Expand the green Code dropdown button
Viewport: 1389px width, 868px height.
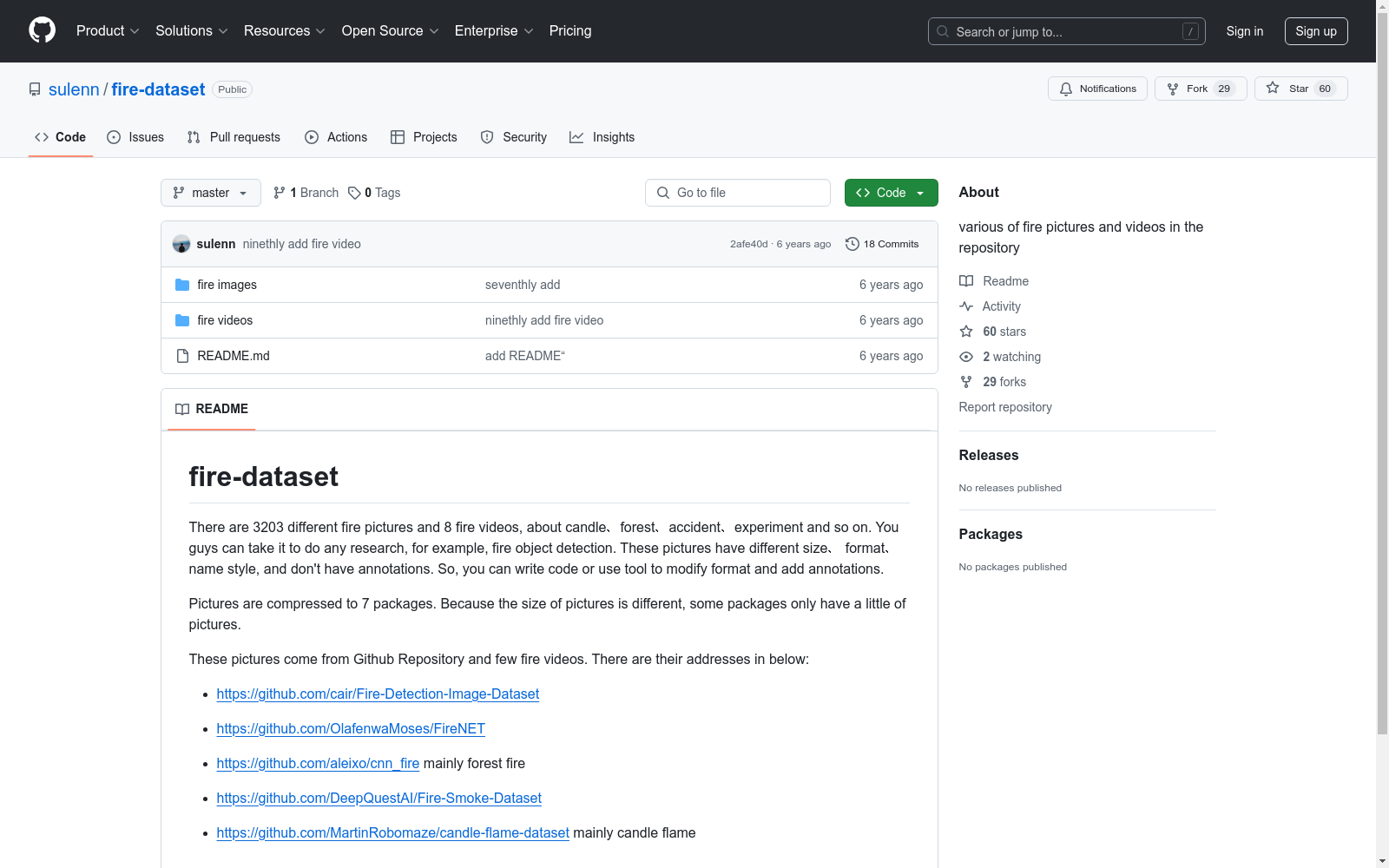891,193
